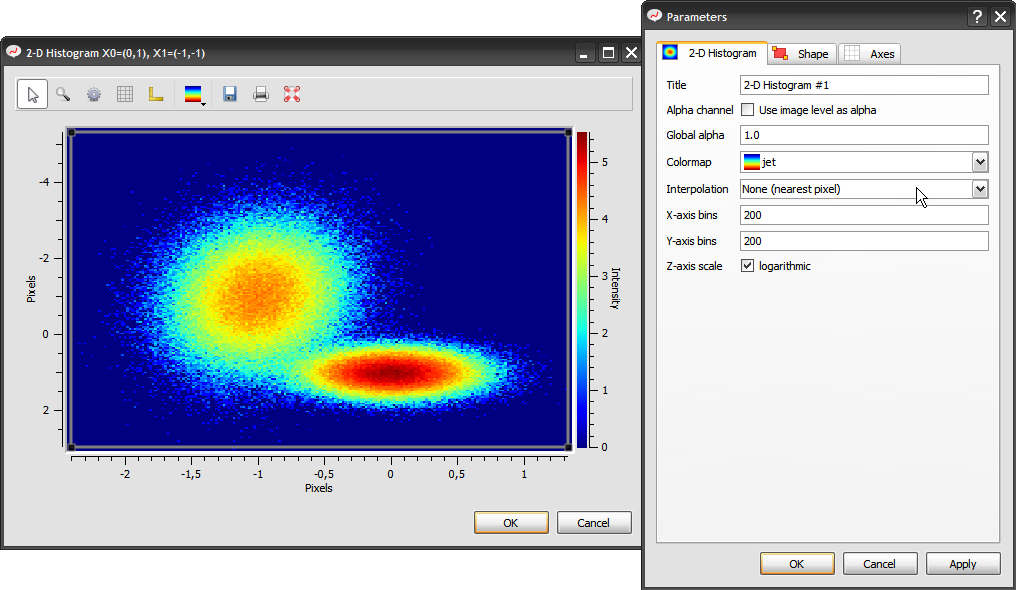
Task: Click the red lifebuoy help icon
Action: pyautogui.click(x=292, y=94)
